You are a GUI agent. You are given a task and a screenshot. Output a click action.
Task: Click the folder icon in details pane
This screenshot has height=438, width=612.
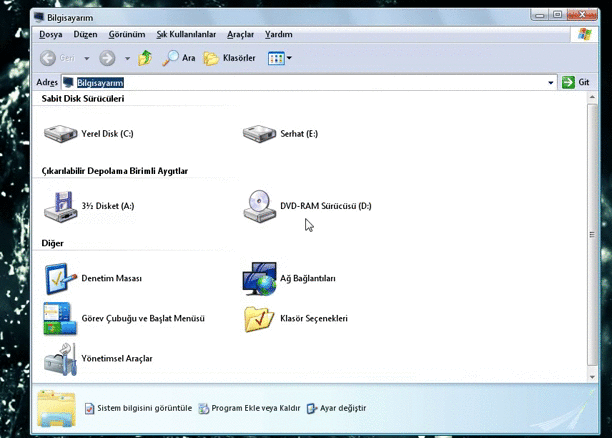(56, 408)
